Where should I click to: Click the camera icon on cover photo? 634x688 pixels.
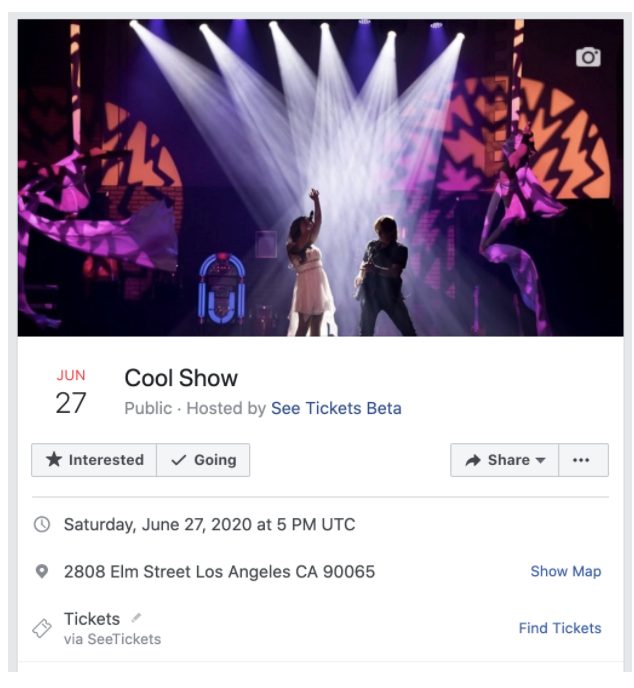coord(588,57)
